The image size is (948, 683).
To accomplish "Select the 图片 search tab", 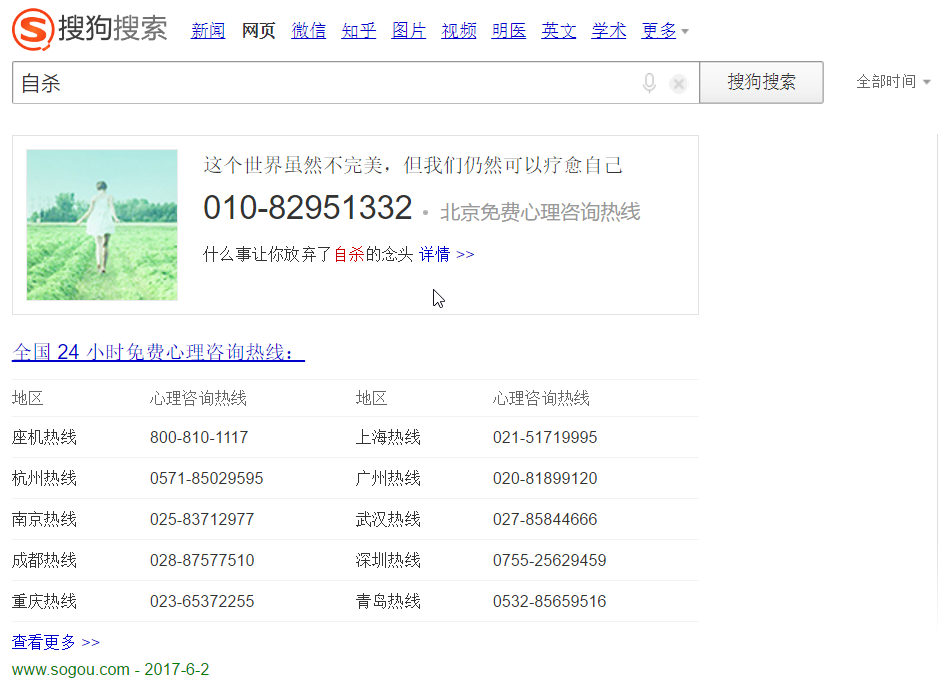I will [x=408, y=31].
